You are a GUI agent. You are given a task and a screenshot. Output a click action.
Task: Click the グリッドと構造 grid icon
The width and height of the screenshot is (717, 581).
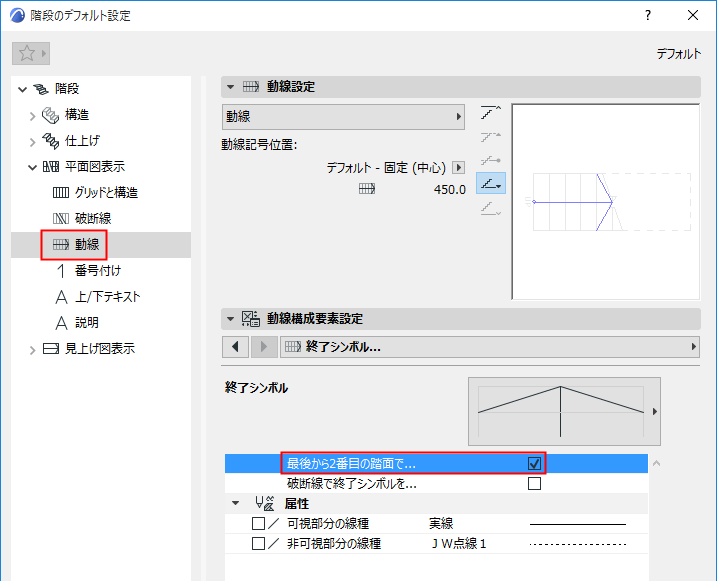61,192
